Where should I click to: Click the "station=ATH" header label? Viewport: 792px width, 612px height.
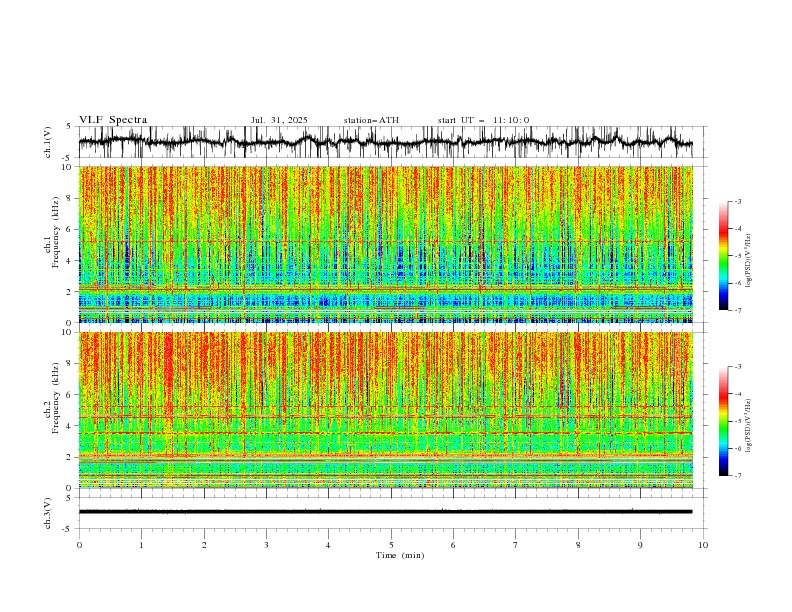click(x=371, y=120)
